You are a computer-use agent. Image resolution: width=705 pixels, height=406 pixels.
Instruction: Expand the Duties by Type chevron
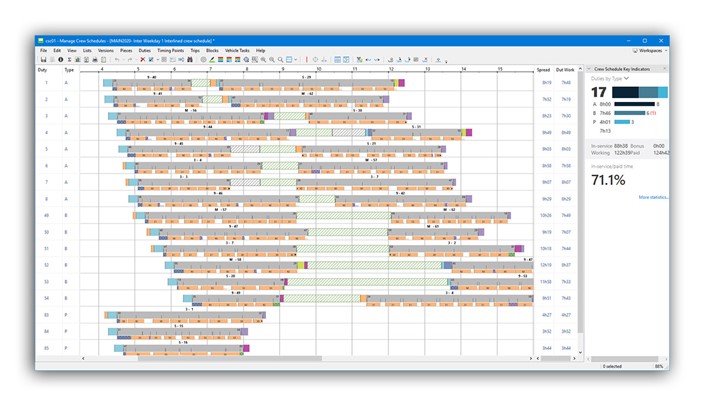click(626, 79)
